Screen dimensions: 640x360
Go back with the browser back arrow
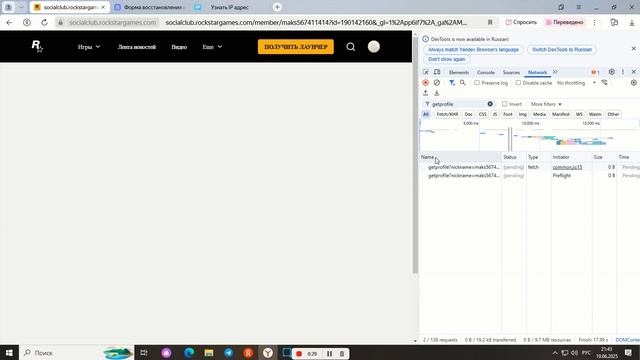tap(9, 22)
